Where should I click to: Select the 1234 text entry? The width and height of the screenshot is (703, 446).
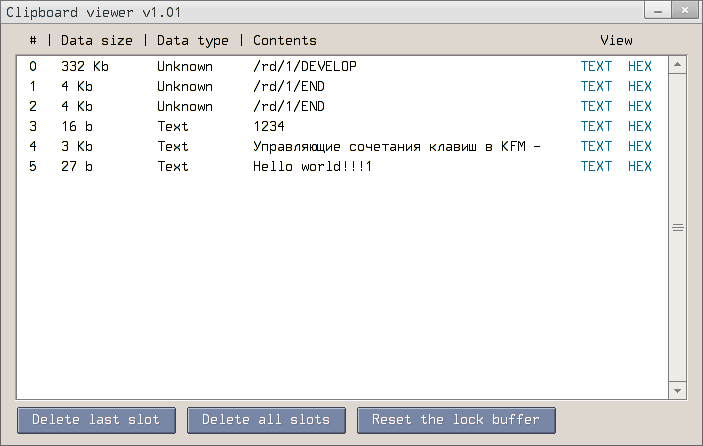click(269, 126)
